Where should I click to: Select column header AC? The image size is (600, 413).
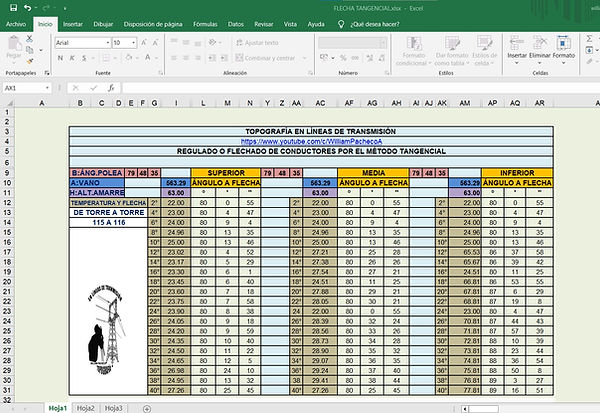click(x=320, y=103)
